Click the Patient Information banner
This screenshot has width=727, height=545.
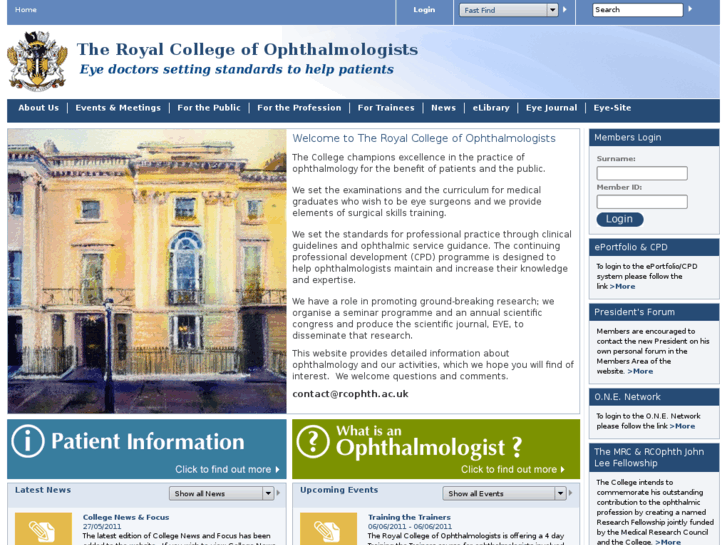(x=147, y=449)
